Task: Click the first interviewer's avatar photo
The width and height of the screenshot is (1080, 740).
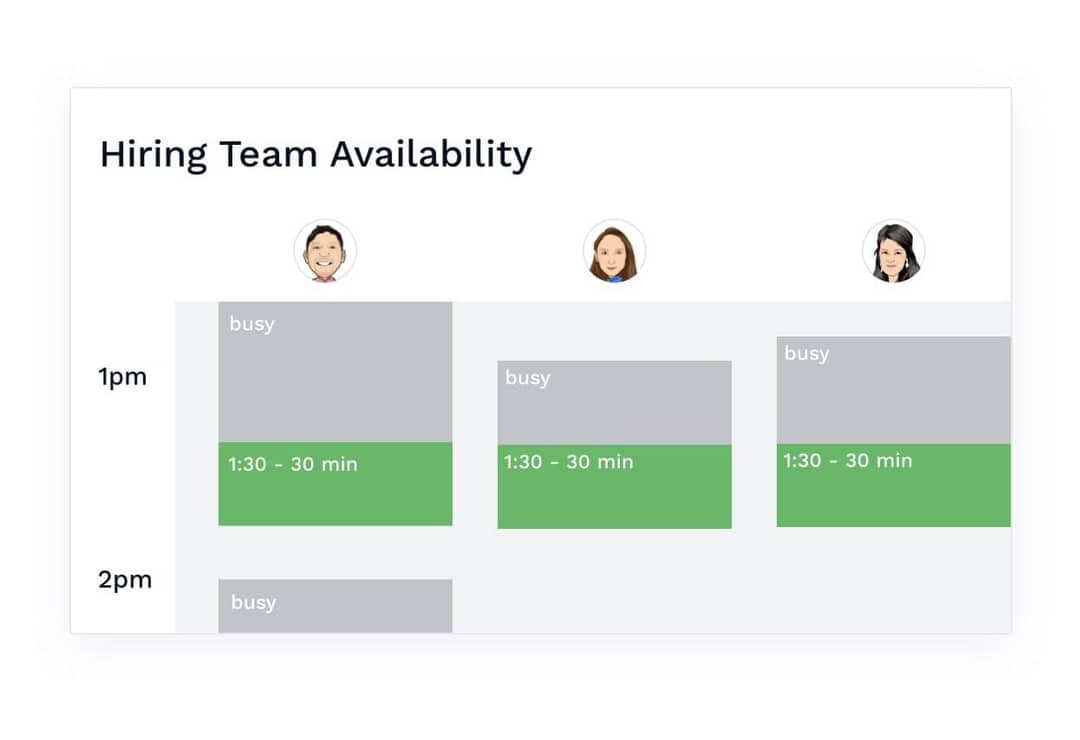Action: [x=325, y=251]
